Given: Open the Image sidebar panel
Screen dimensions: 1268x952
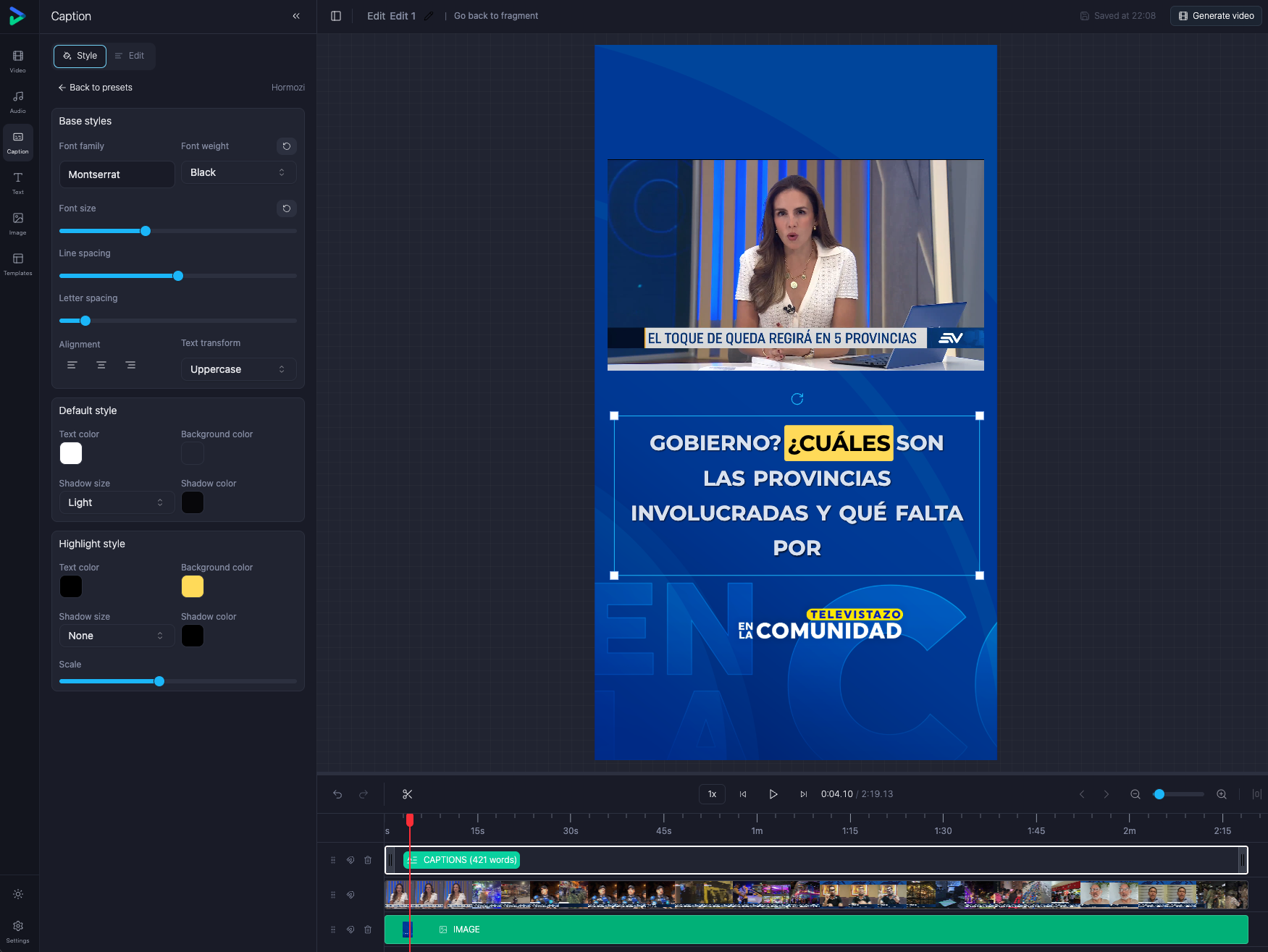Looking at the screenshot, I should [x=18, y=223].
